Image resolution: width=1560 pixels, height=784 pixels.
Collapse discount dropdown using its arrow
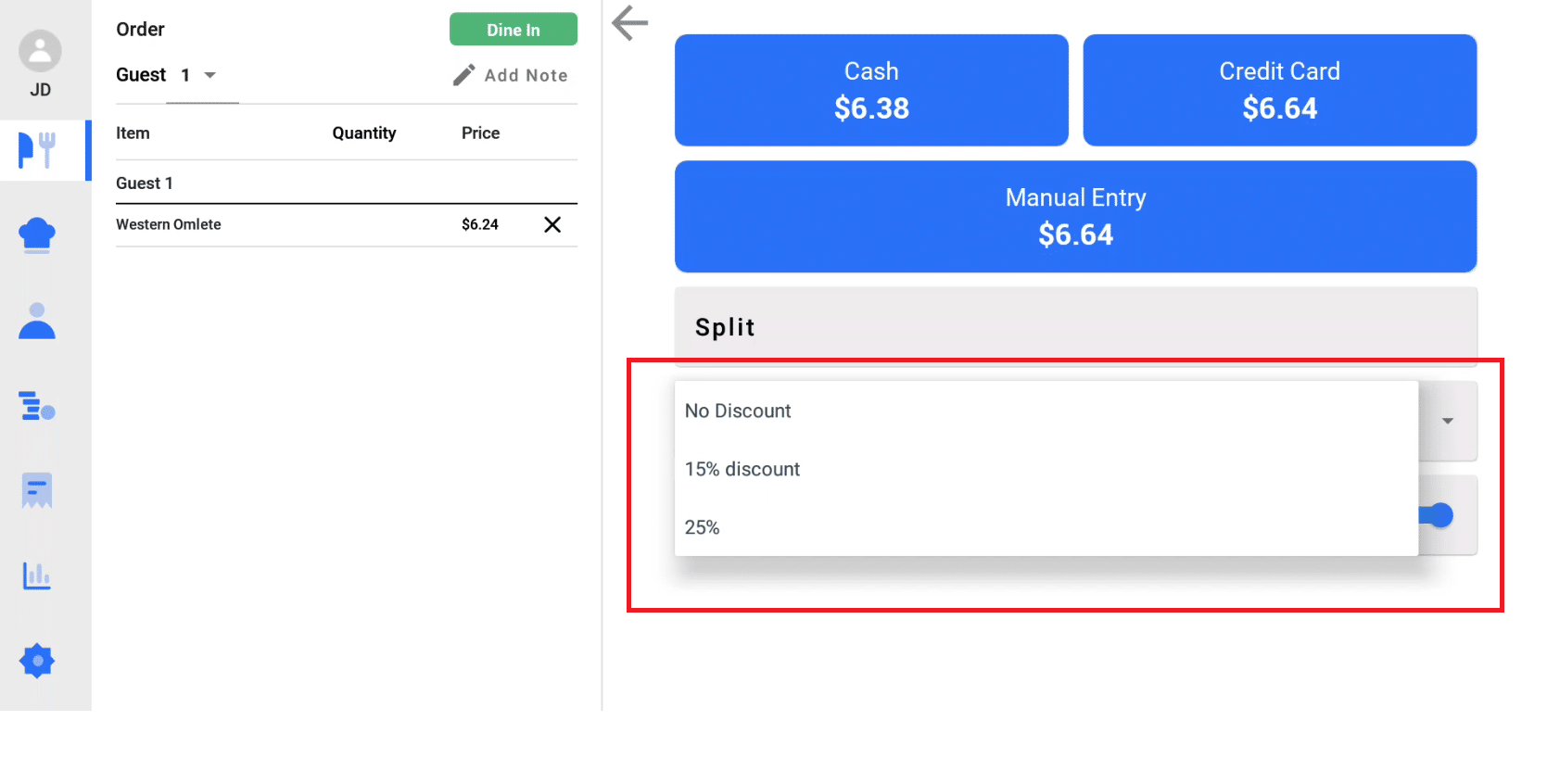click(1448, 421)
